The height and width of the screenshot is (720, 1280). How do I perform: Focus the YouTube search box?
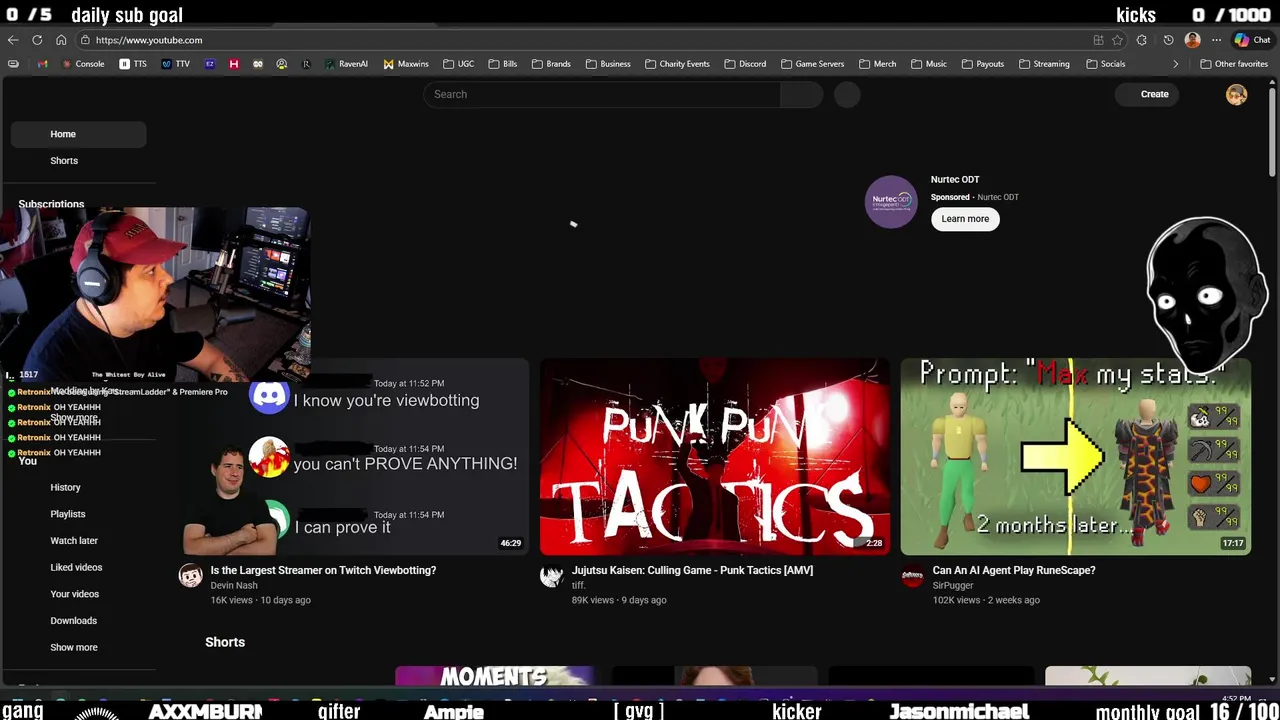click(x=601, y=94)
